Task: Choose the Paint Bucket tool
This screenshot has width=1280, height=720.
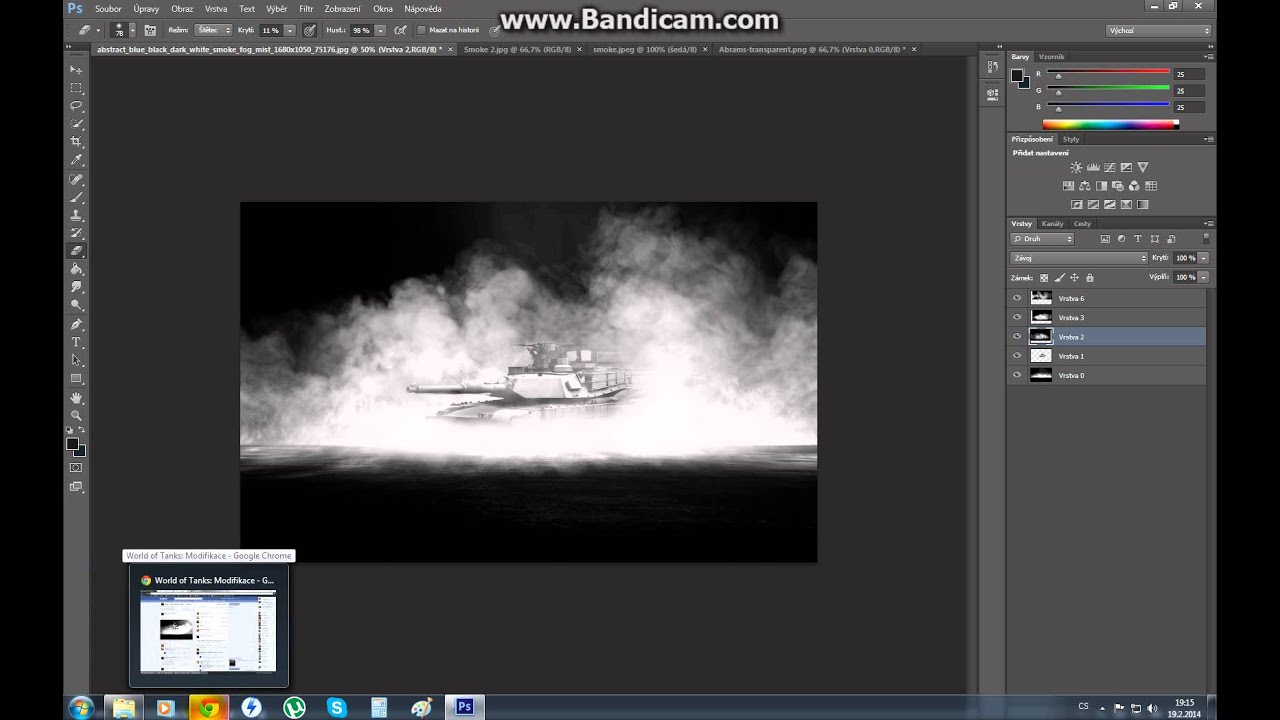Action: pyautogui.click(x=76, y=269)
